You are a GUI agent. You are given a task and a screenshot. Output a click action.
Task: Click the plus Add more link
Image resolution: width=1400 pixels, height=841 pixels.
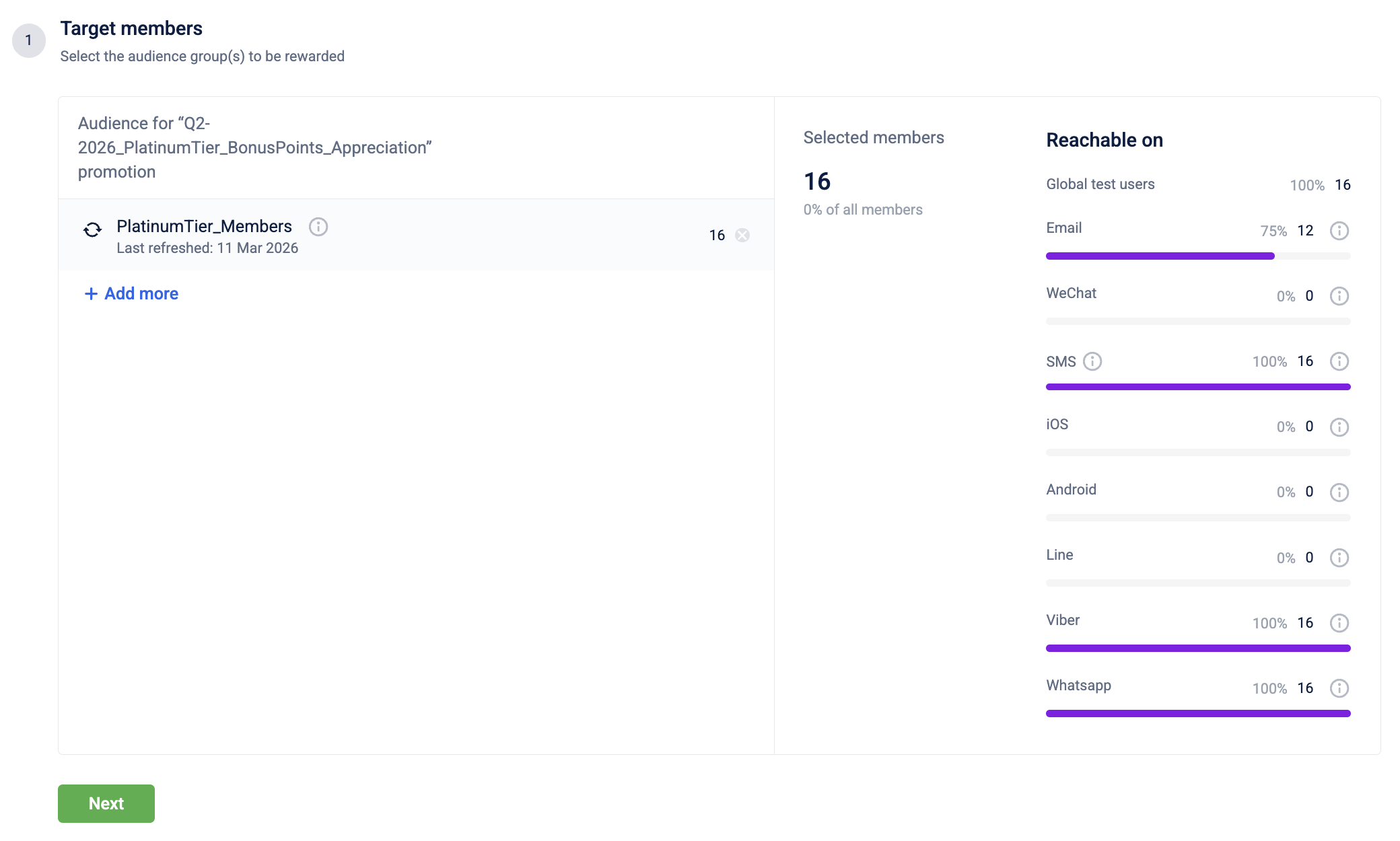(x=131, y=293)
